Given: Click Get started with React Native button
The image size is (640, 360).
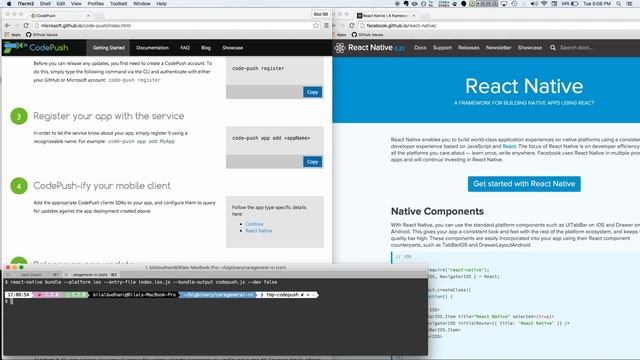Looking at the screenshot, I should [524, 184].
